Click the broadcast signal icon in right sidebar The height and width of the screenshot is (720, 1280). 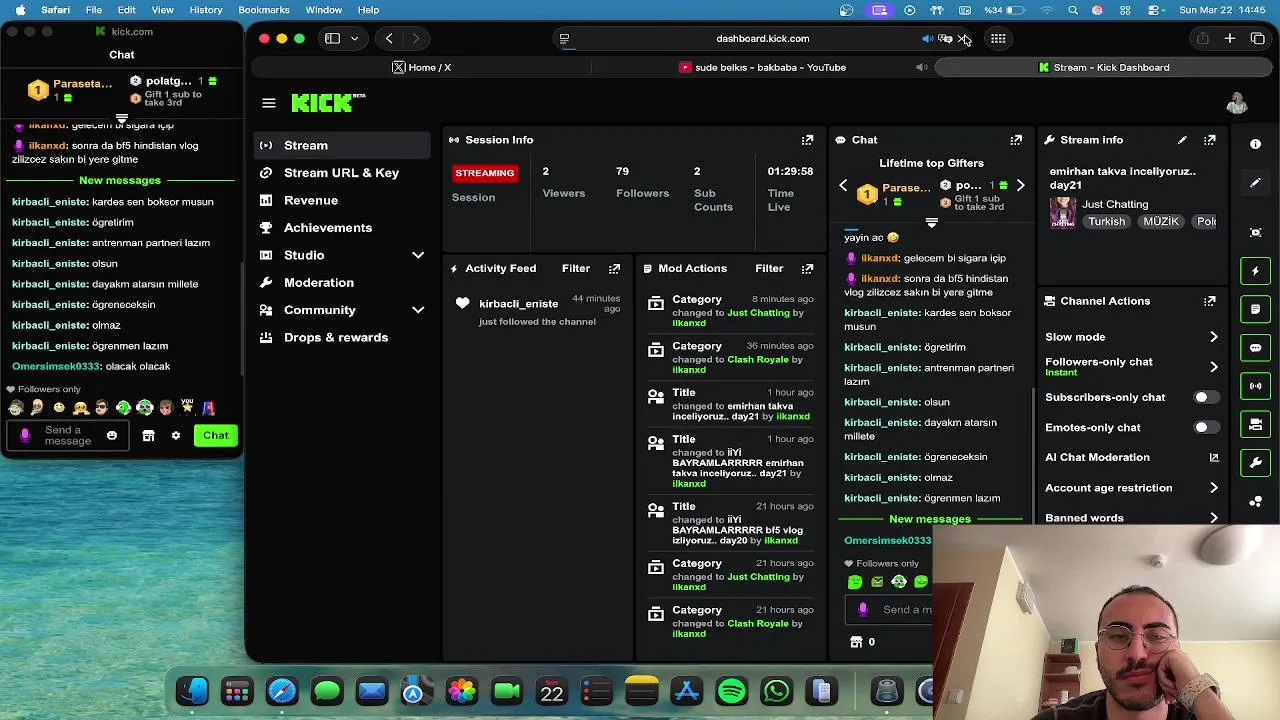coord(1256,386)
